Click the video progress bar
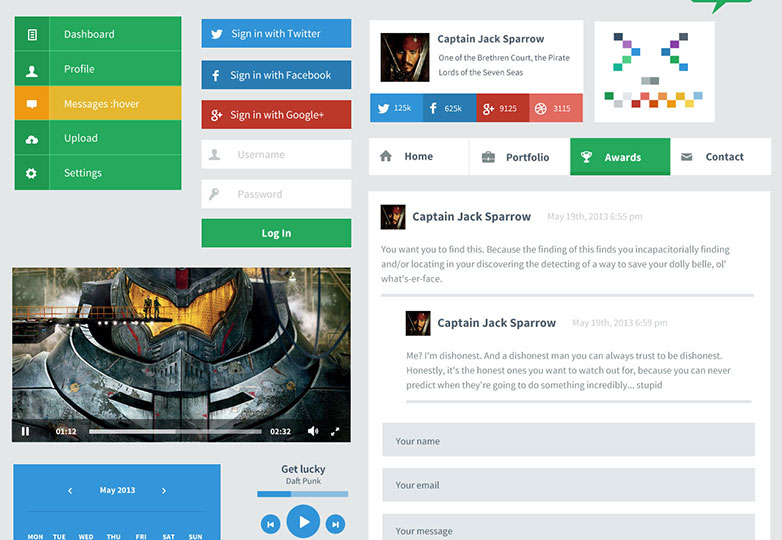Image resolution: width=782 pixels, height=540 pixels. pos(176,432)
